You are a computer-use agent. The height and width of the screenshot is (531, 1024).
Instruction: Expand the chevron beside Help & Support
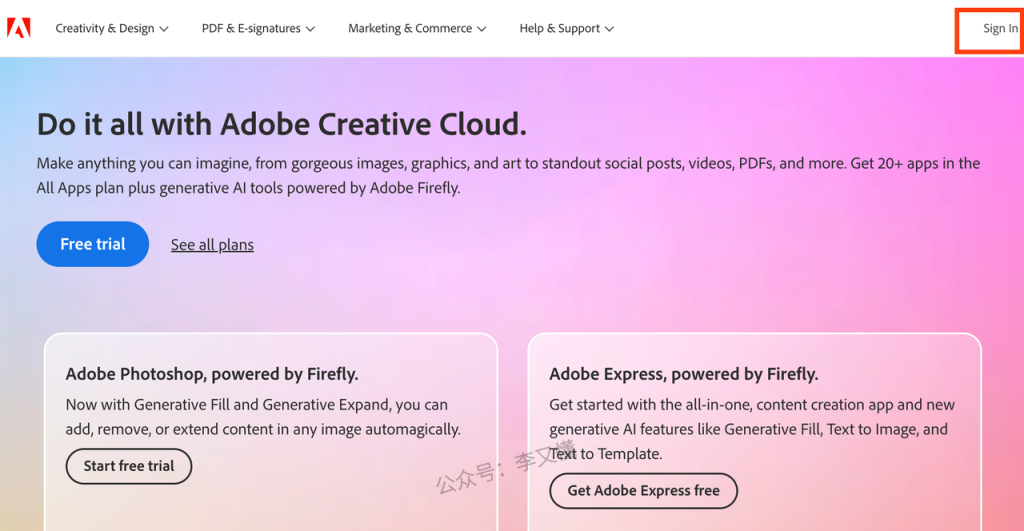point(610,29)
